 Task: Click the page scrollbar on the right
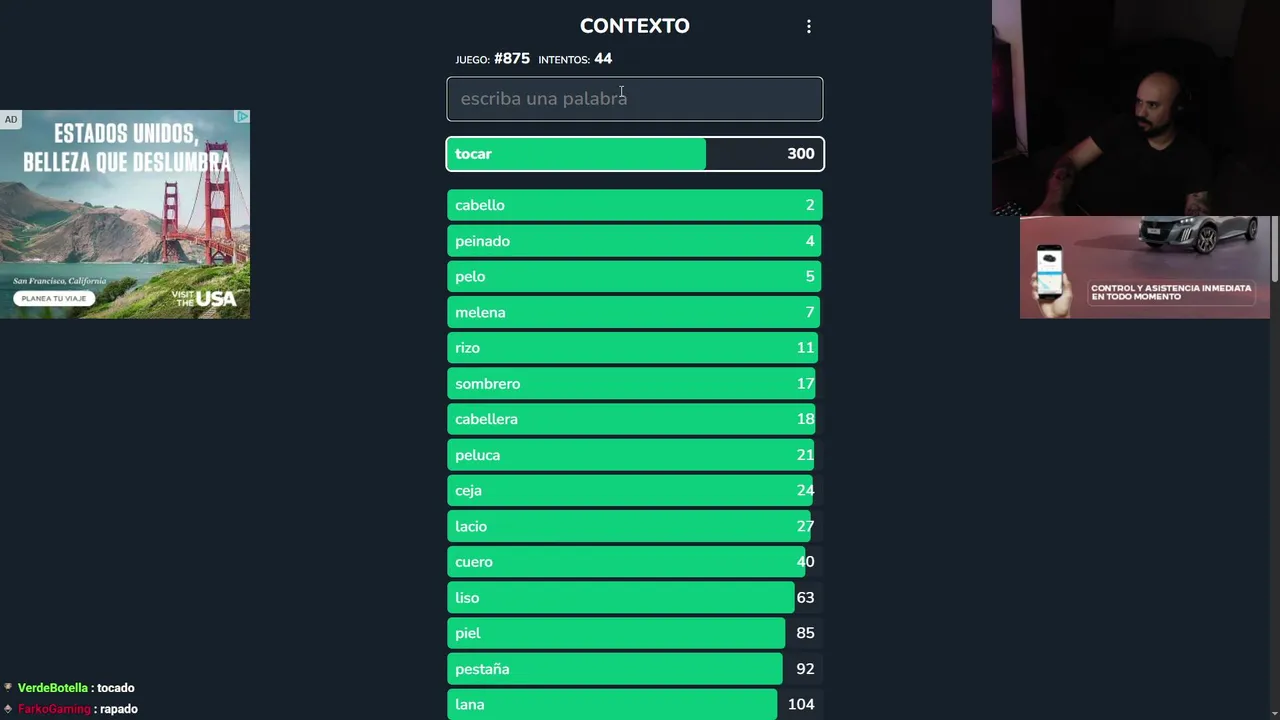coord(1274,250)
